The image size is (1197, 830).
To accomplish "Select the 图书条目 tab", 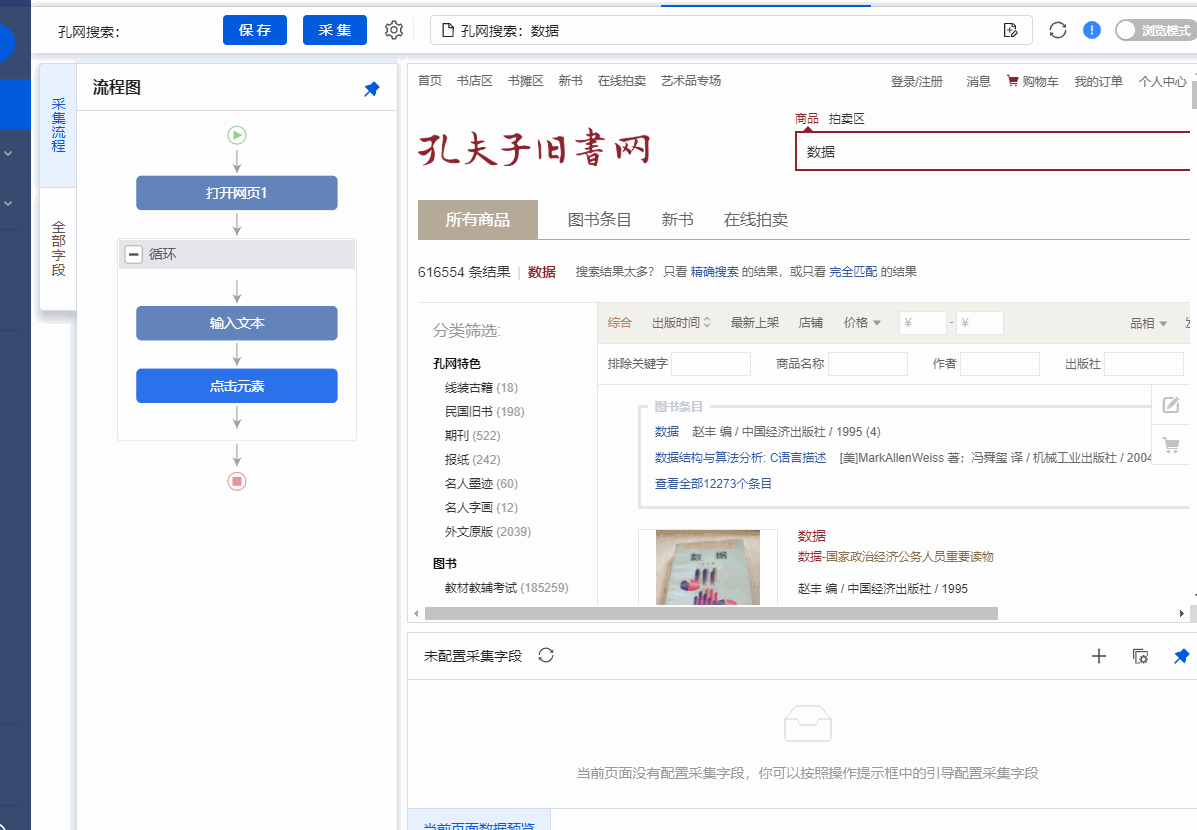I will 599,220.
